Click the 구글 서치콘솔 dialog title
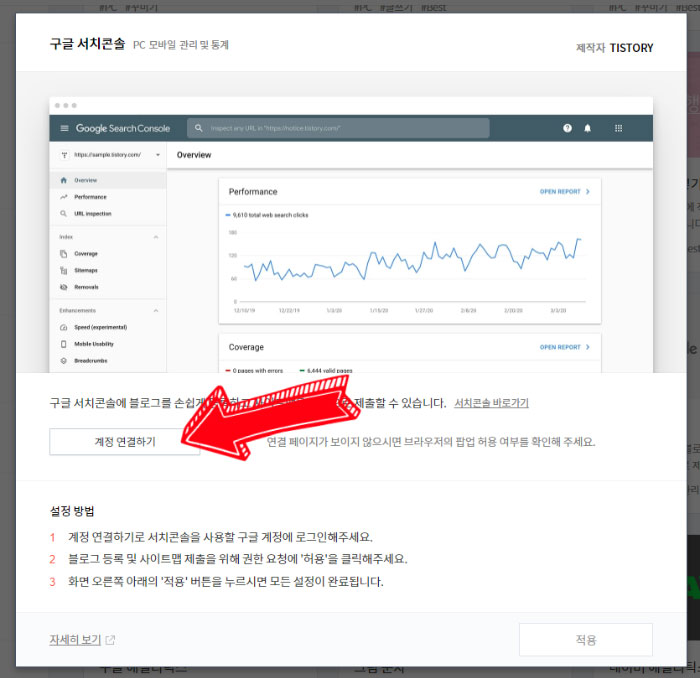The image size is (700, 678). pyautogui.click(x=88, y=44)
